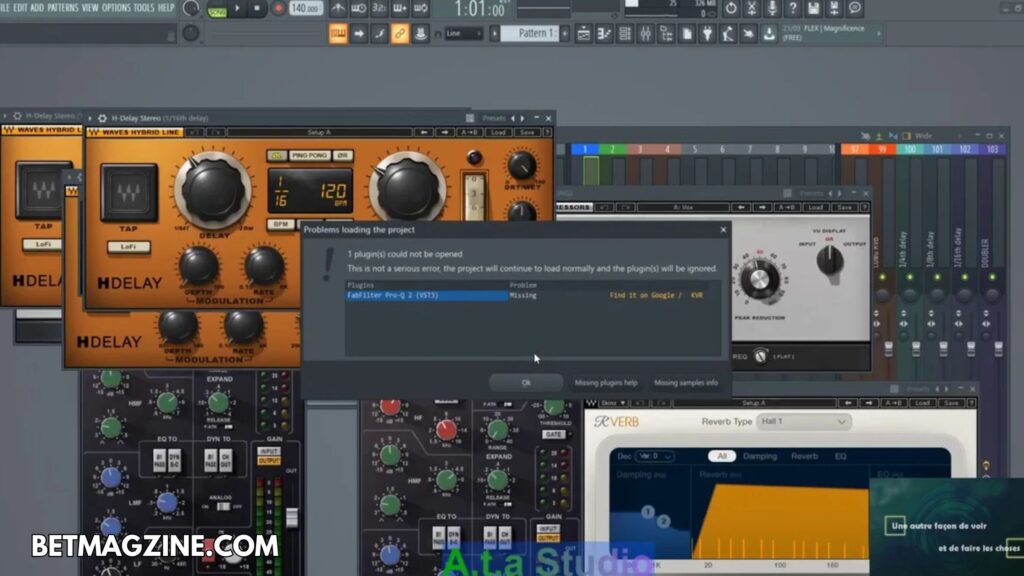Click the time display 1:01:00
The image size is (1024, 576).
point(480,10)
